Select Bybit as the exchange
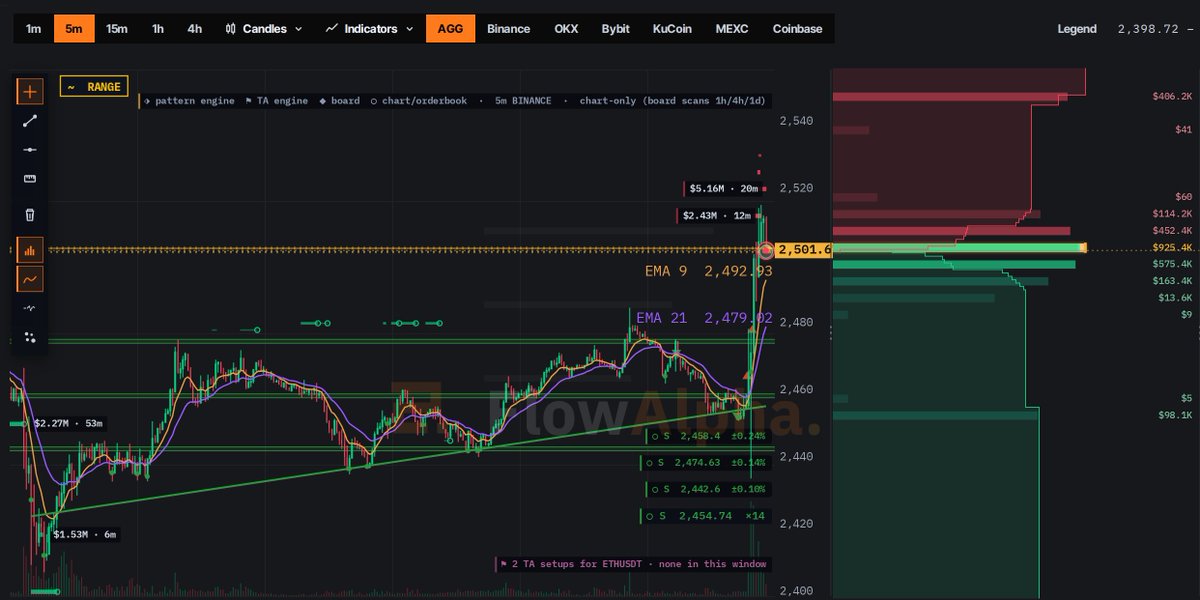1200x600 pixels. (x=616, y=29)
